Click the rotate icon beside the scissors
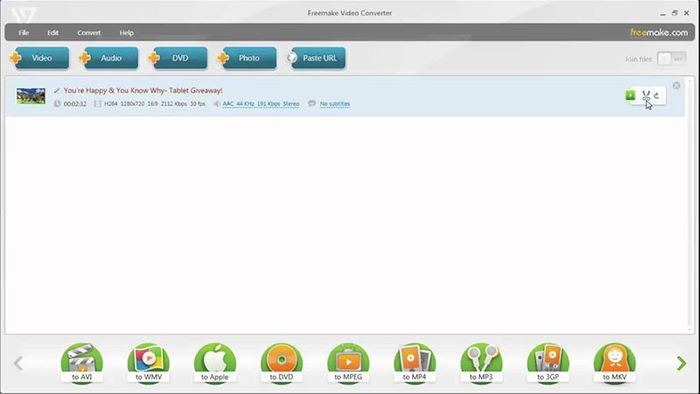Screen dimensions: 700x394 [656, 95]
